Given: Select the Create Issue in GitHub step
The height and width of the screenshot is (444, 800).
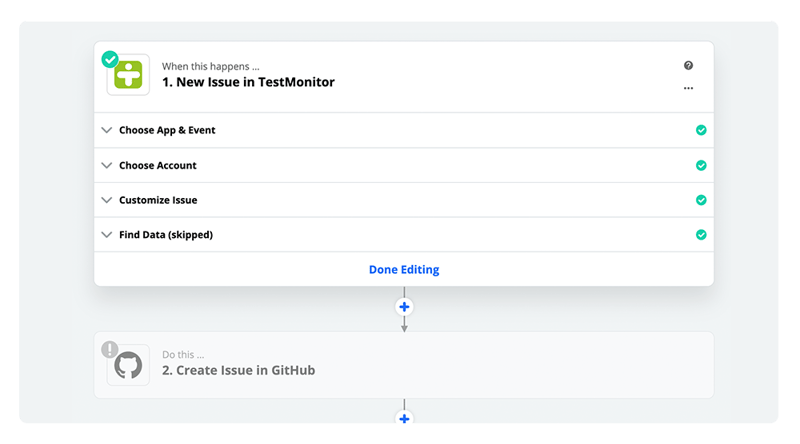Looking at the screenshot, I should coord(238,370).
